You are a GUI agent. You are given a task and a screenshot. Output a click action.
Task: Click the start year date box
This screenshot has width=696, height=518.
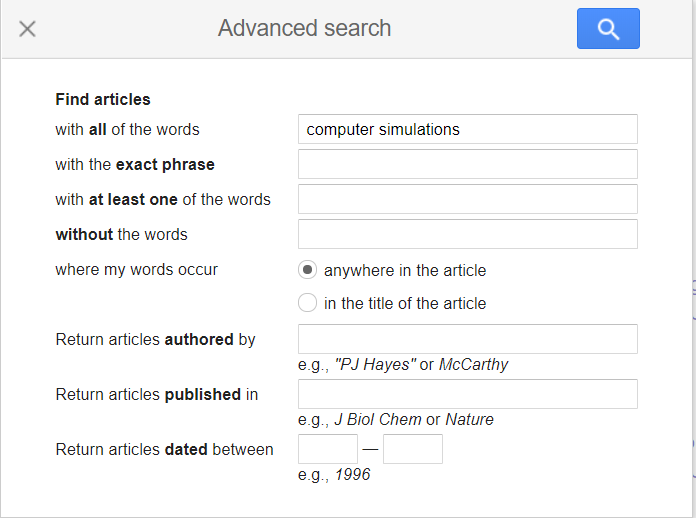[328, 449]
